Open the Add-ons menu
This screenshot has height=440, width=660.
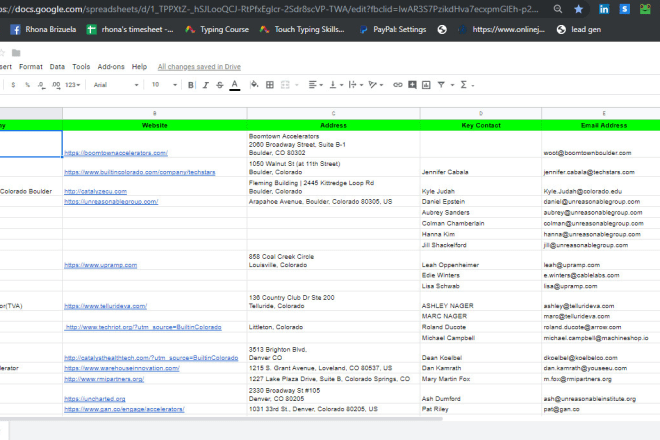[111, 67]
